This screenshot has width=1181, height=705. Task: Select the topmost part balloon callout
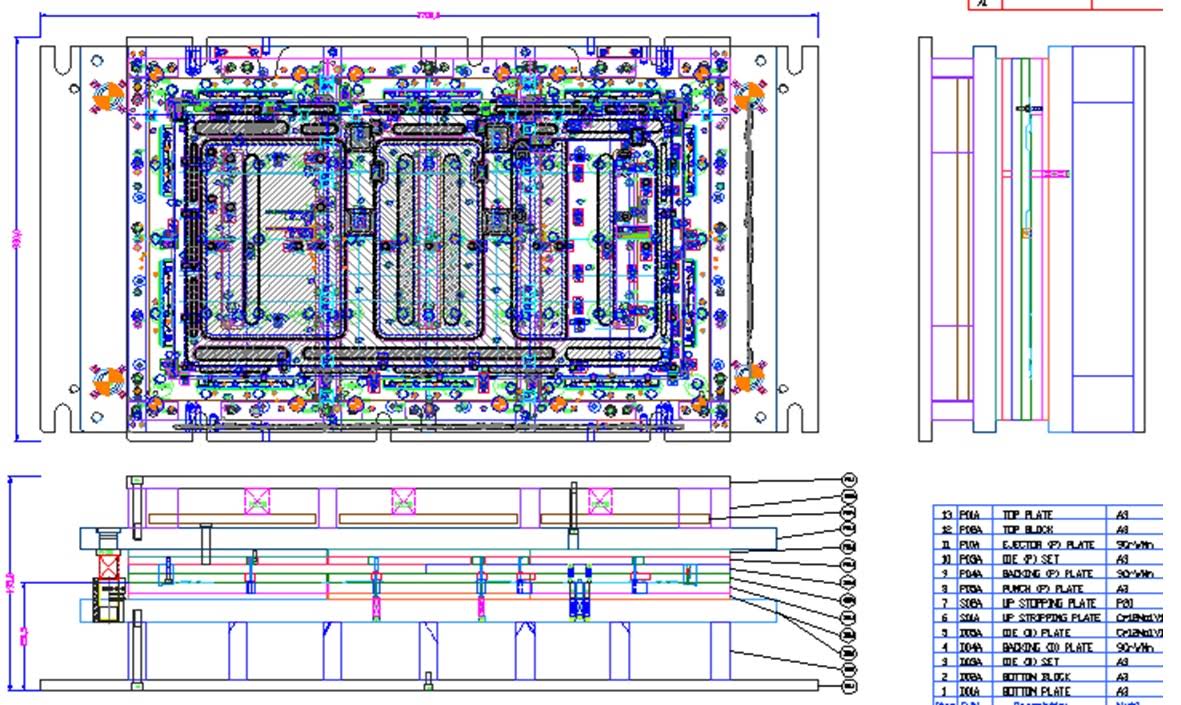point(850,480)
